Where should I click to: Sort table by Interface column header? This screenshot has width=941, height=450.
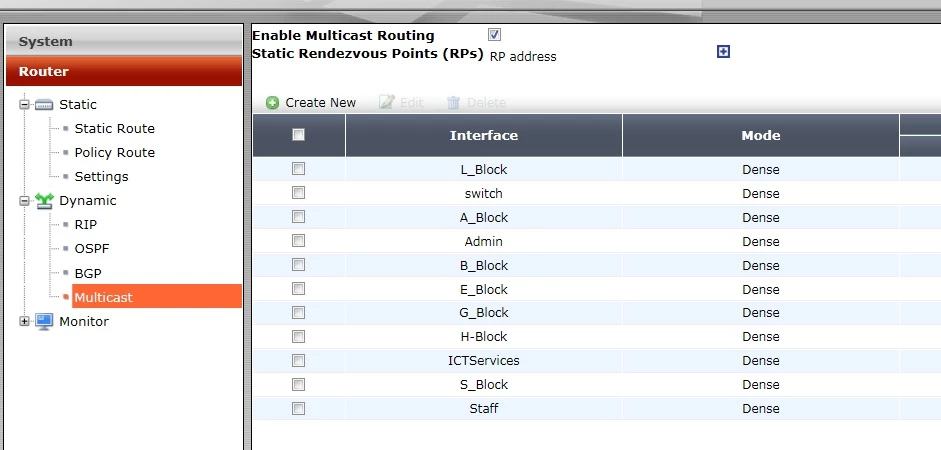coord(484,136)
